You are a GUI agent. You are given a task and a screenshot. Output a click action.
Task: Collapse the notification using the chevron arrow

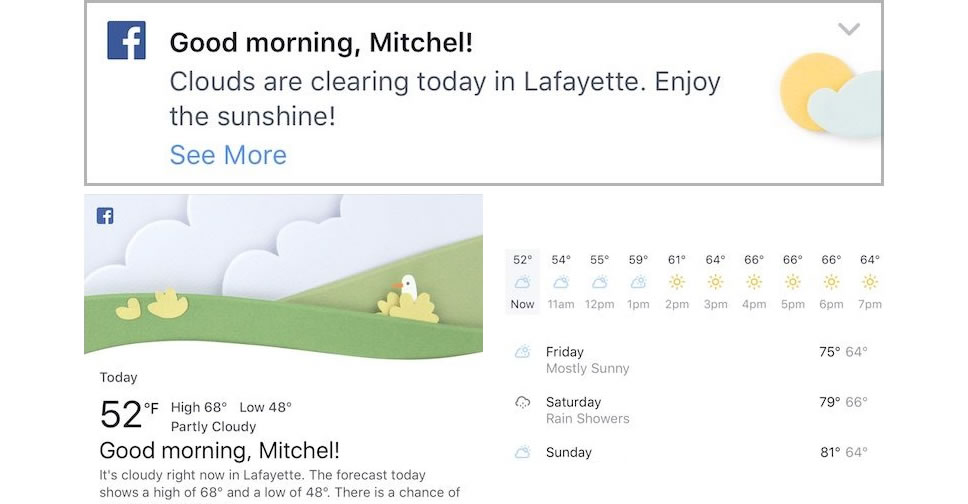(x=848, y=29)
